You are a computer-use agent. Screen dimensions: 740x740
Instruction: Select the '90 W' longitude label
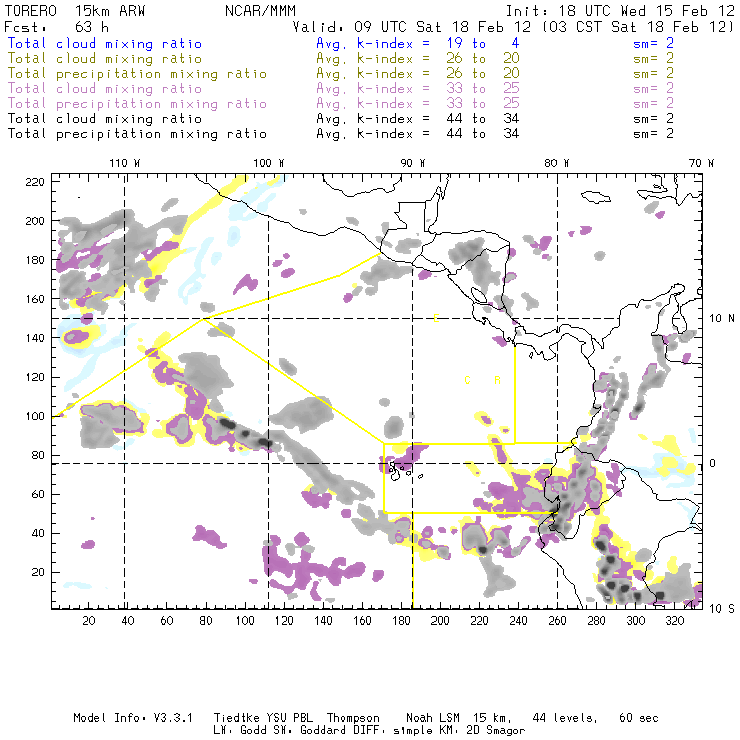pos(412,163)
